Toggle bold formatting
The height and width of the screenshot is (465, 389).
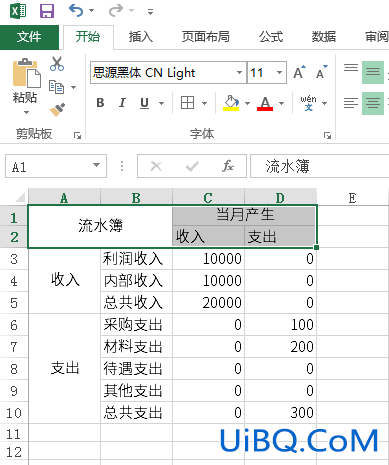pyautogui.click(x=100, y=103)
